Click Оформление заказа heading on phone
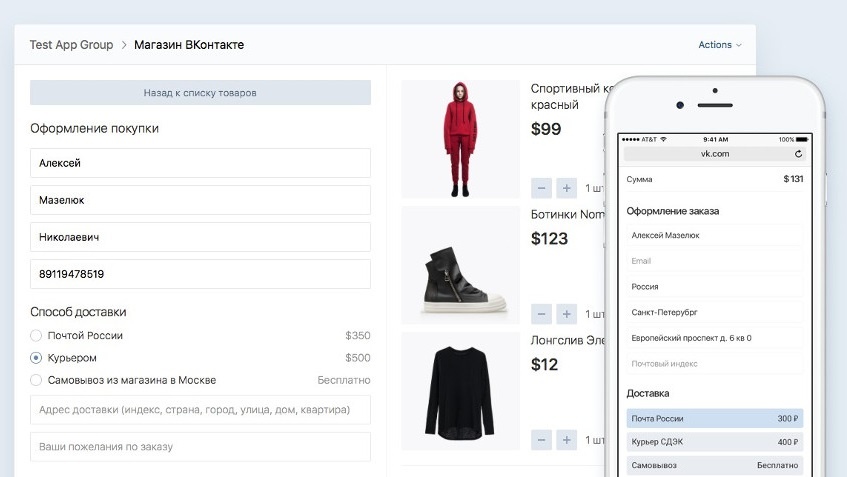 pos(673,211)
